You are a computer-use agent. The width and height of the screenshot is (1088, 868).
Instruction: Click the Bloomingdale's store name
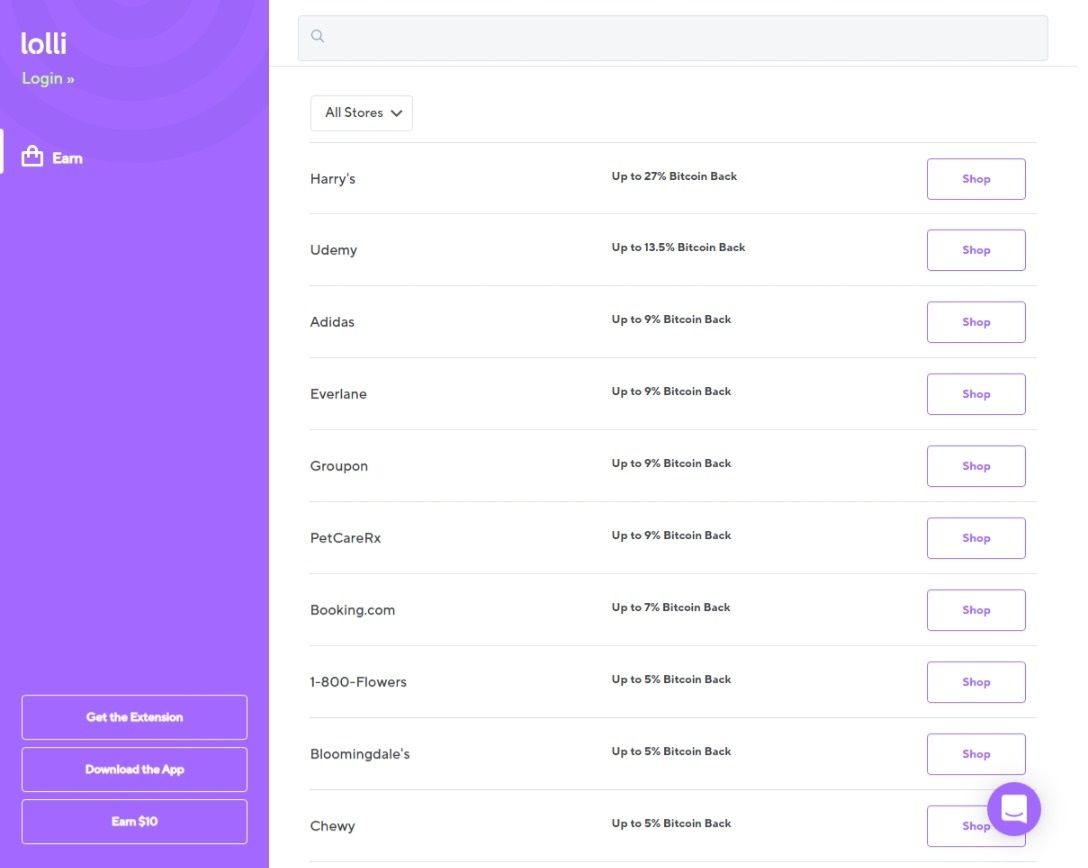click(x=359, y=754)
